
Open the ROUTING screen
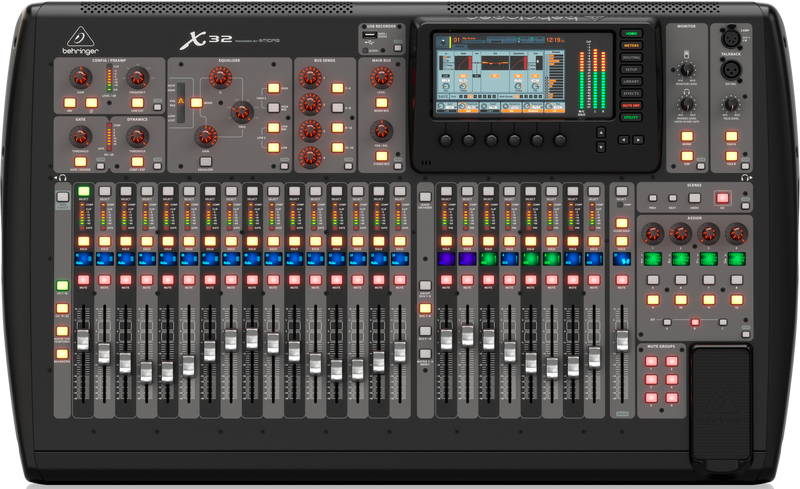coord(631,58)
